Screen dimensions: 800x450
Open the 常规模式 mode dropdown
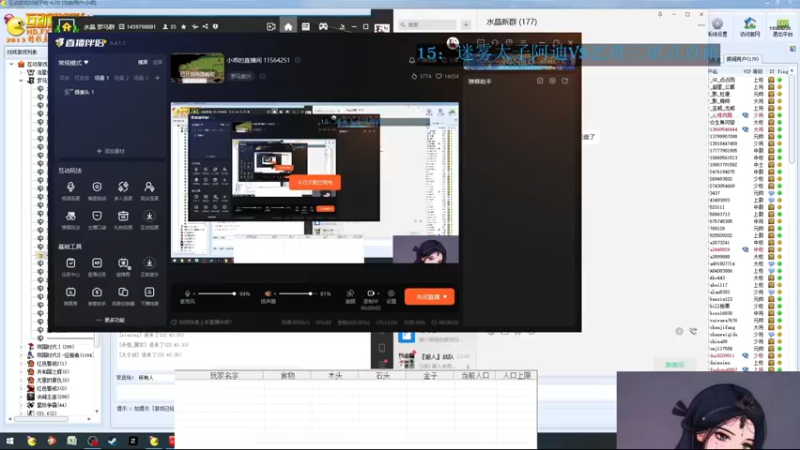tap(73, 62)
